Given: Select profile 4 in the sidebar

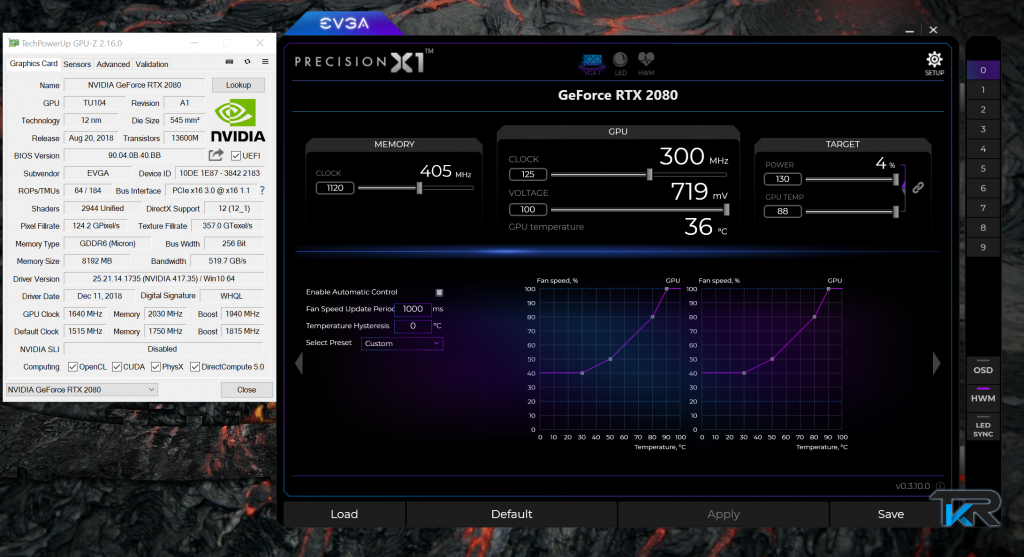Looking at the screenshot, I should [983, 149].
